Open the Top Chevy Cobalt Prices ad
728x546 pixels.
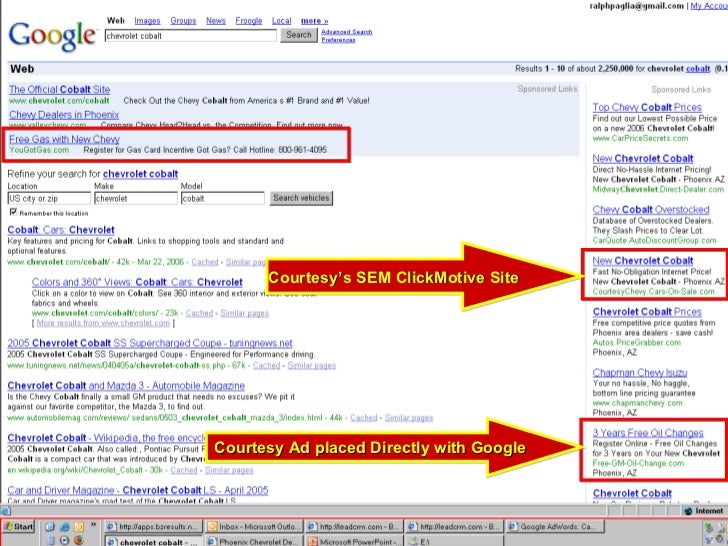[x=647, y=107]
